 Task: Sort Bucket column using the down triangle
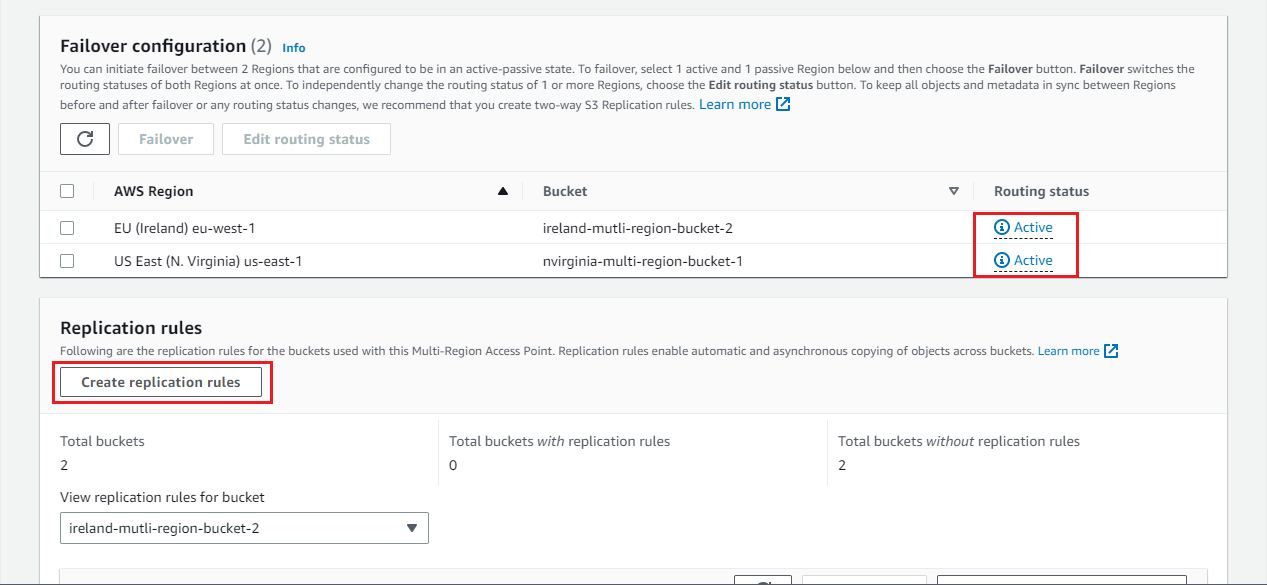(953, 191)
